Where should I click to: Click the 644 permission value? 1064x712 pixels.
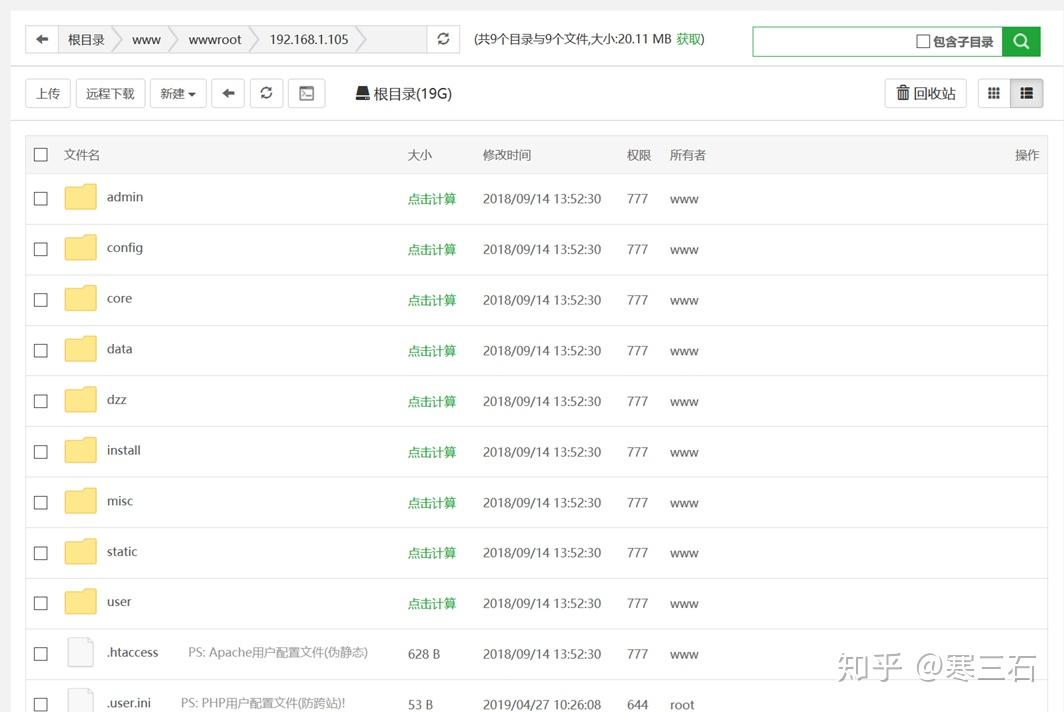point(637,705)
